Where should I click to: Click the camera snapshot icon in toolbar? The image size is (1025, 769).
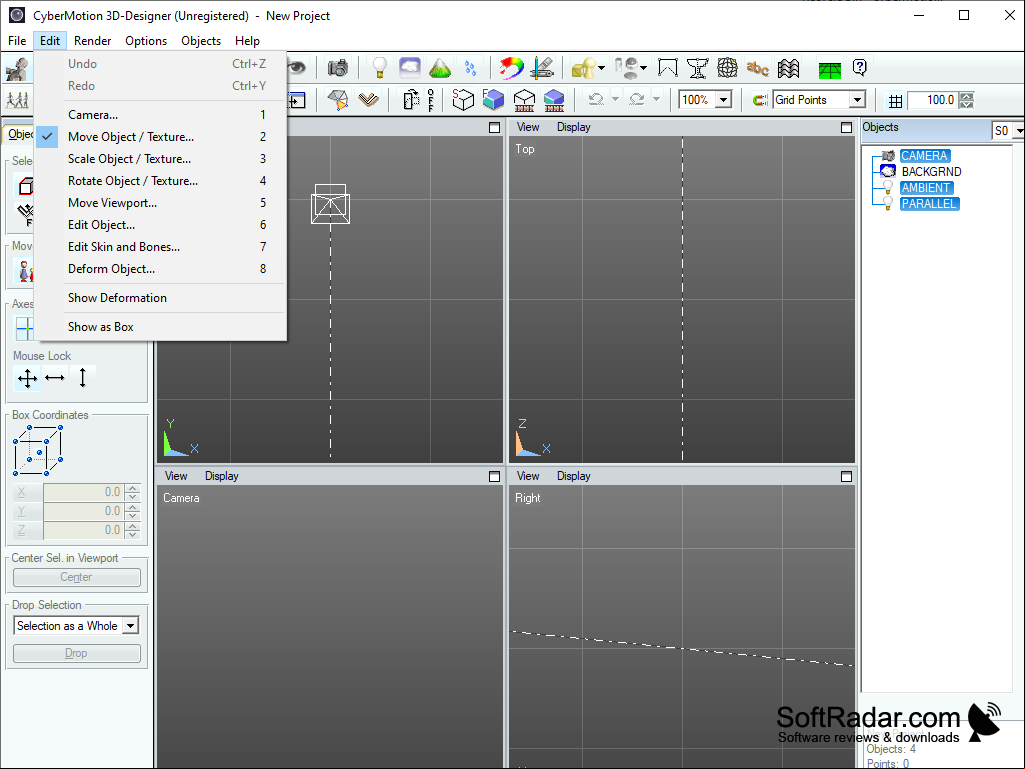pyautogui.click(x=338, y=68)
